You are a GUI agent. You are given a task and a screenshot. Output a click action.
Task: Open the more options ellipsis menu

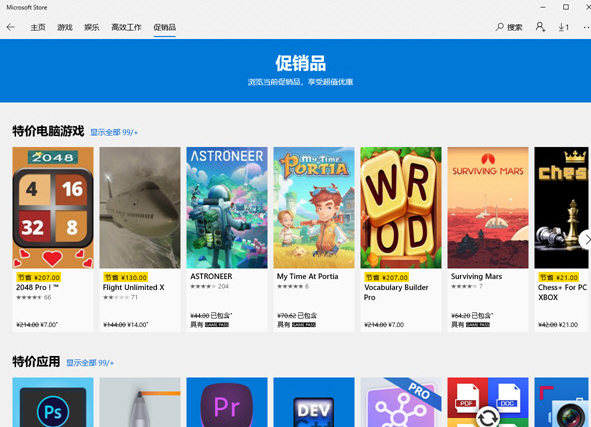pos(586,27)
